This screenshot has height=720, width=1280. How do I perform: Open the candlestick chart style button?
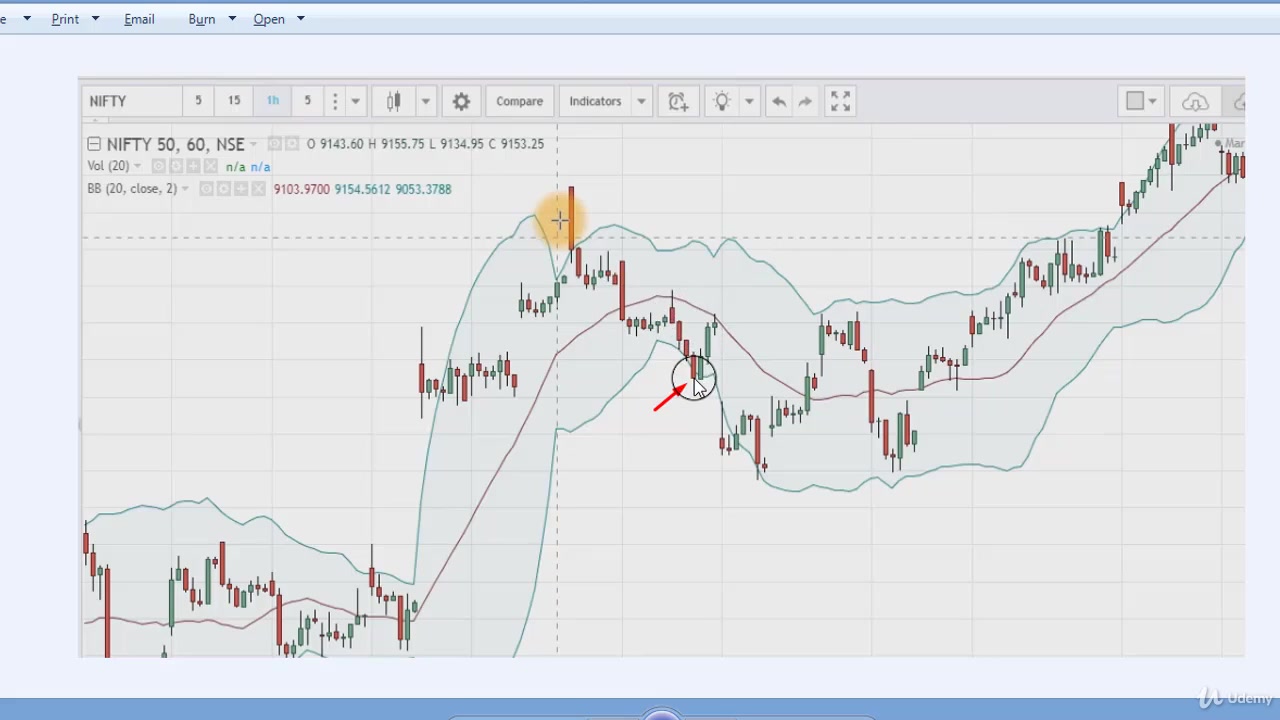point(393,101)
